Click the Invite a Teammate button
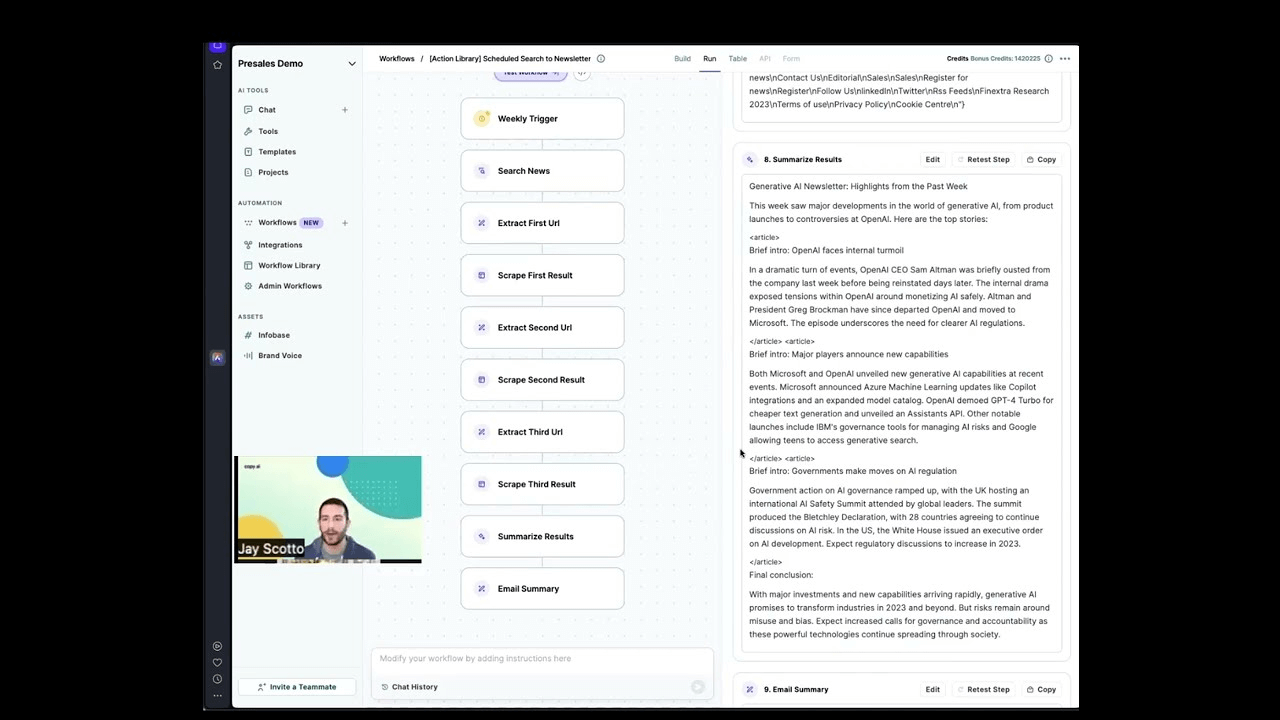Viewport: 1280px width, 720px height. click(x=296, y=687)
